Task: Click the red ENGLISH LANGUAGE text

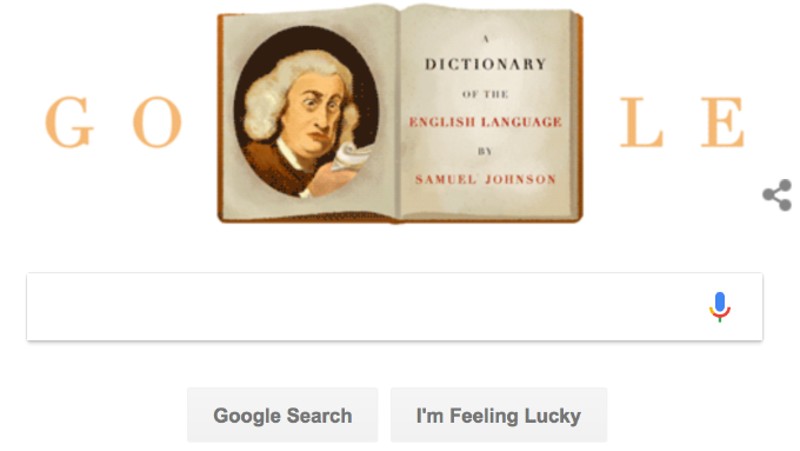Action: 485,122
